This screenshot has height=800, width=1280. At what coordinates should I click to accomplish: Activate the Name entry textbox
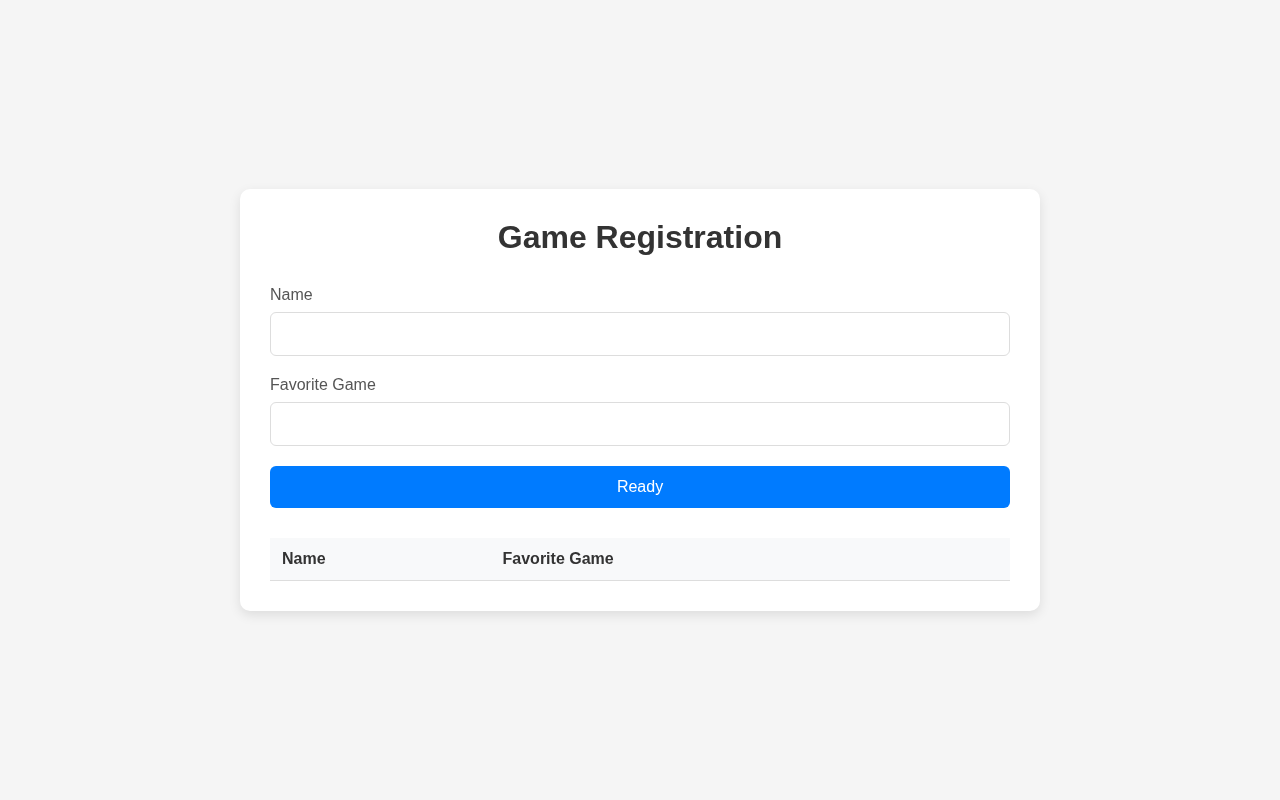pyautogui.click(x=640, y=334)
